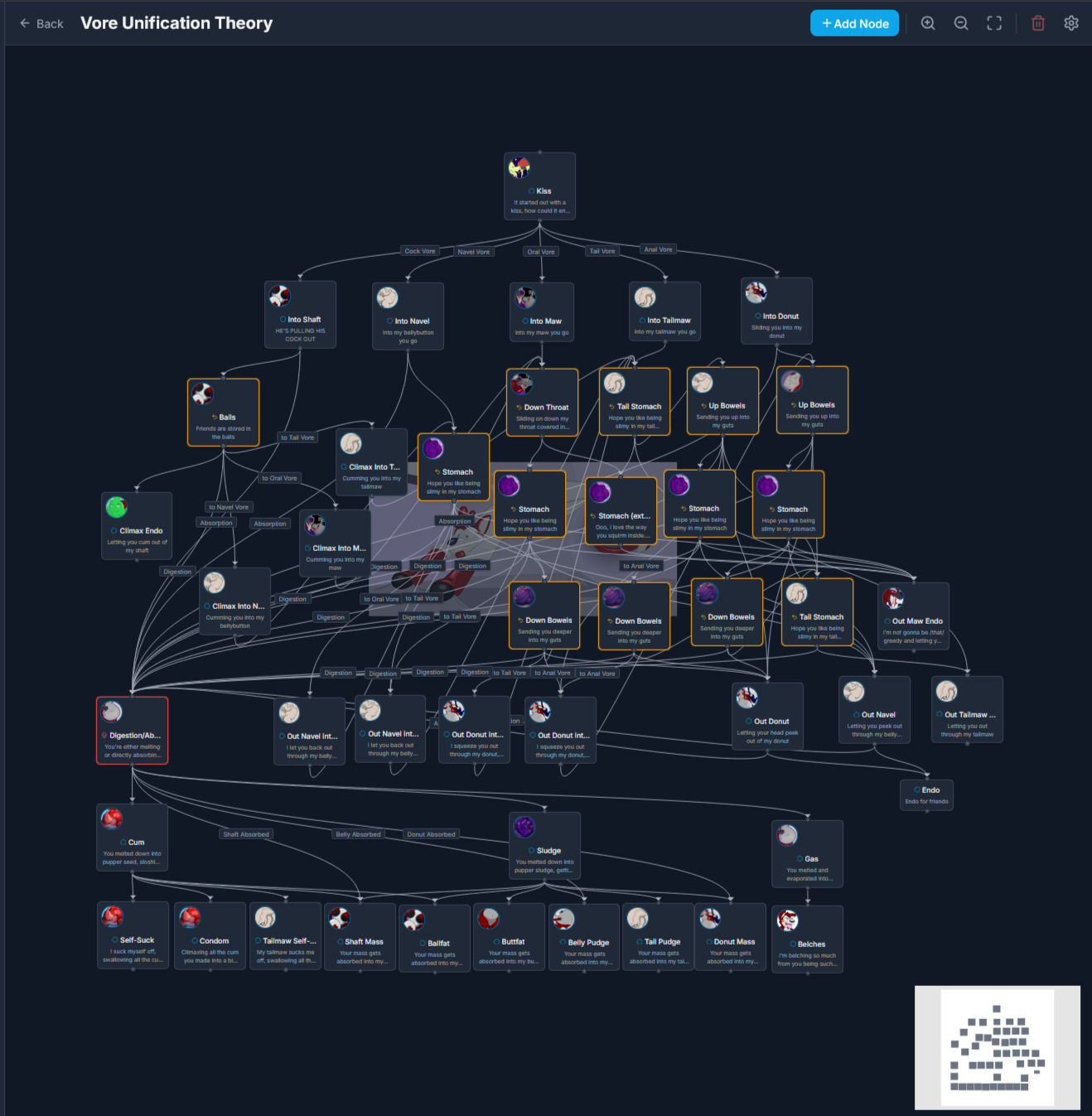Select the Belly Pudge node
The width and height of the screenshot is (1092, 1116).
(x=584, y=942)
